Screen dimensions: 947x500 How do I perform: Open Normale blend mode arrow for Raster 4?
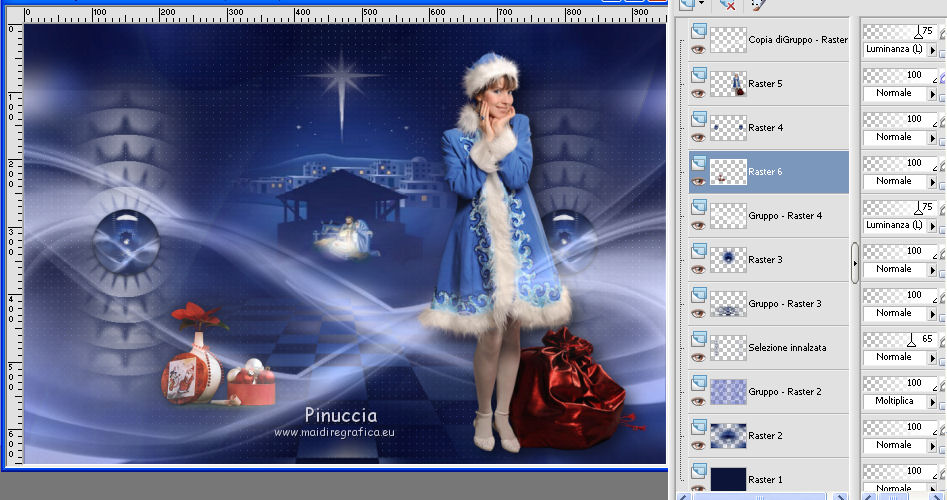click(x=932, y=138)
